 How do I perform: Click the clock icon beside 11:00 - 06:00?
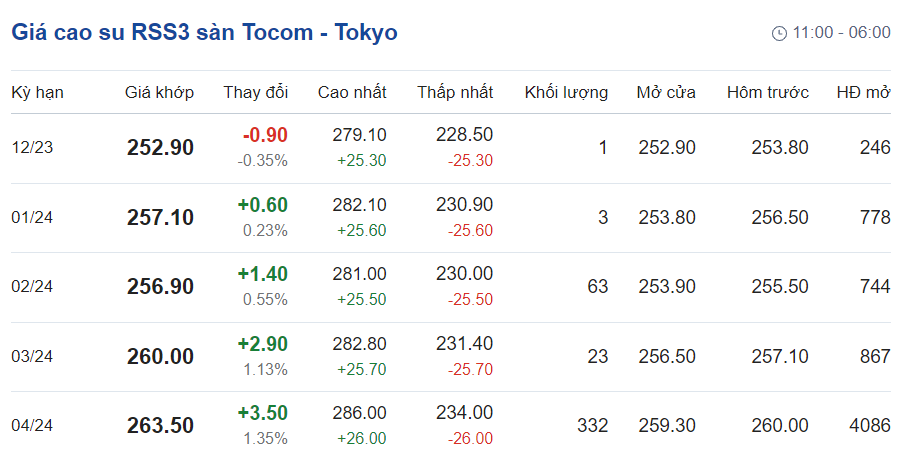[x=779, y=33]
